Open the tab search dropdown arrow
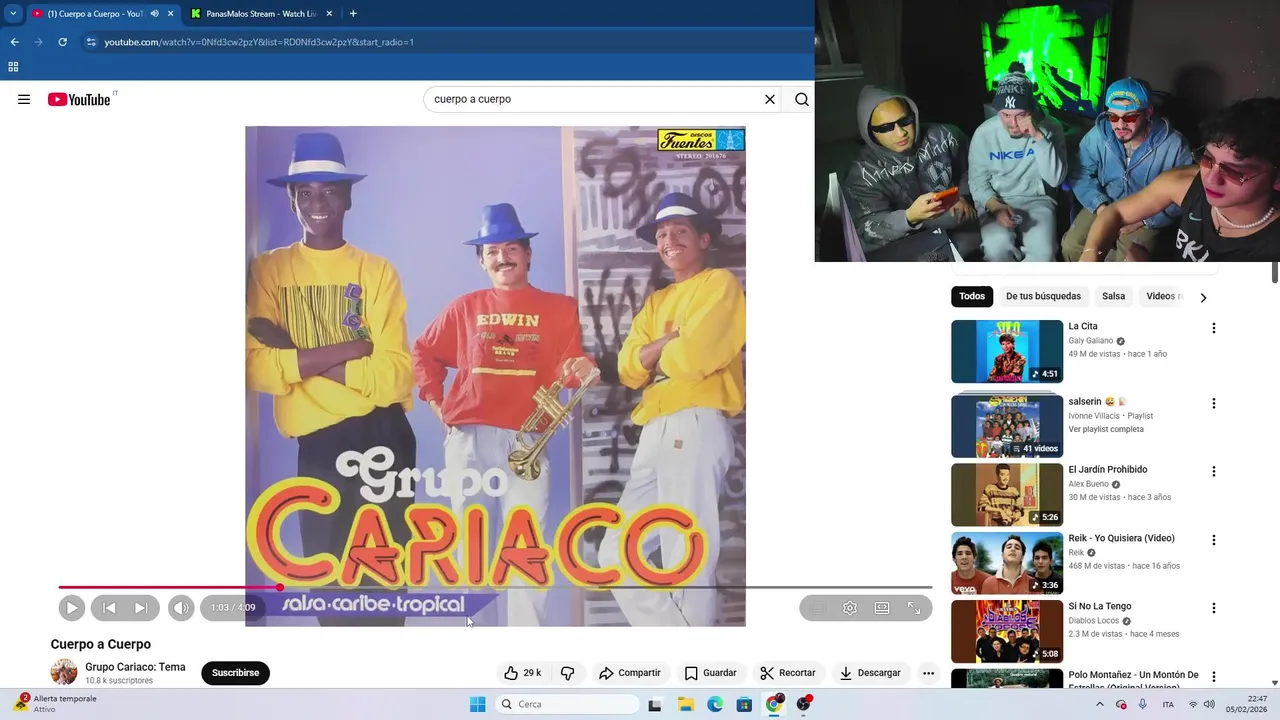The image size is (1280, 720). [x=13, y=13]
